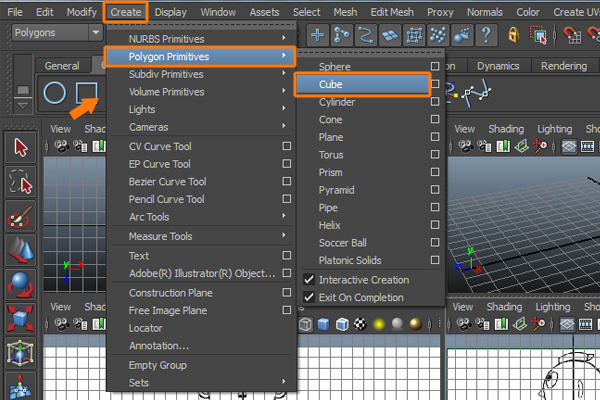The image size is (600, 400).
Task: Click the NURBS square shelf icon
Action: [x=87, y=93]
